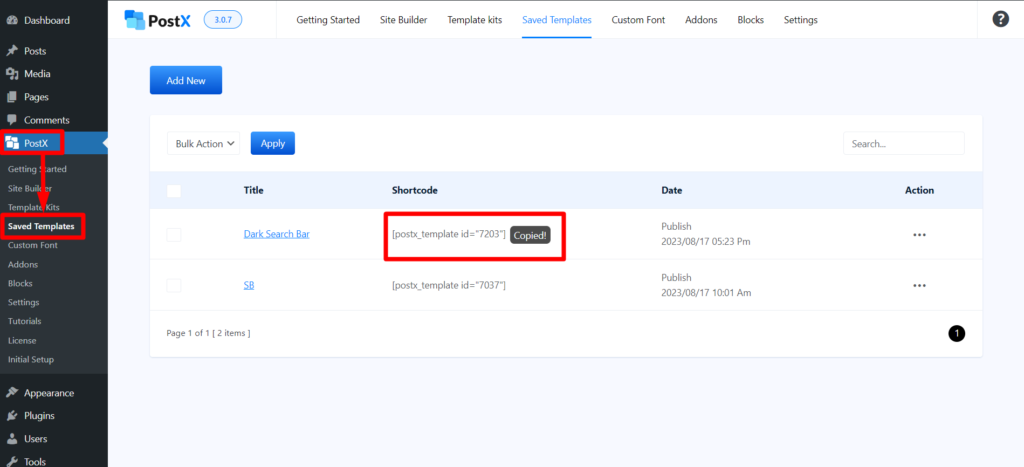Viewport: 1024px width, 467px height.
Task: Open Blocks in sidebar submenu
Action: (x=20, y=283)
